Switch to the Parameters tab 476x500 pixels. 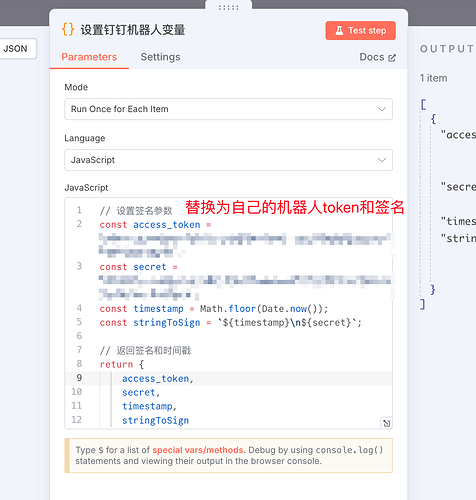point(89,57)
